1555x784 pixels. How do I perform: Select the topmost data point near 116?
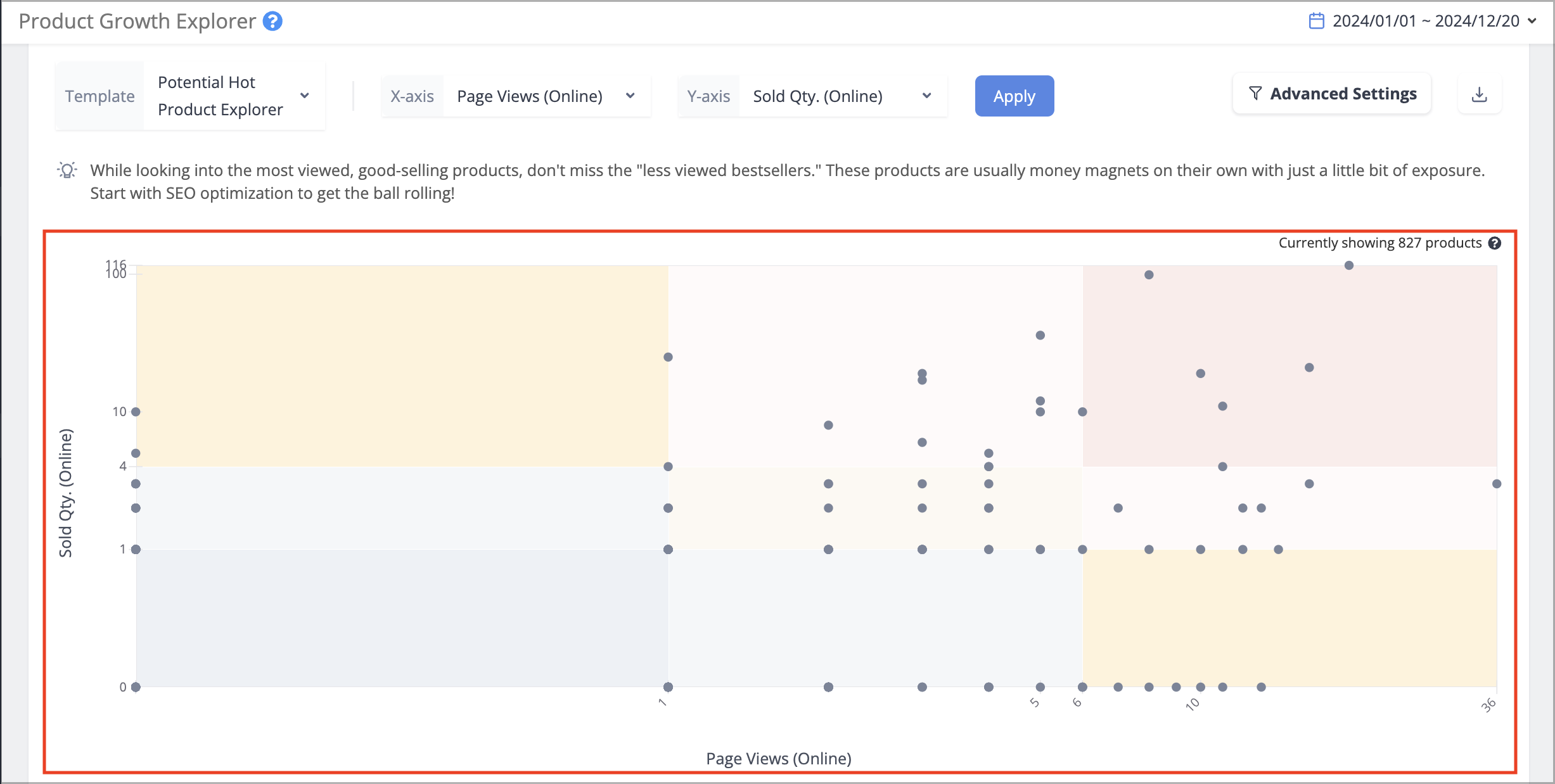[x=1349, y=265]
